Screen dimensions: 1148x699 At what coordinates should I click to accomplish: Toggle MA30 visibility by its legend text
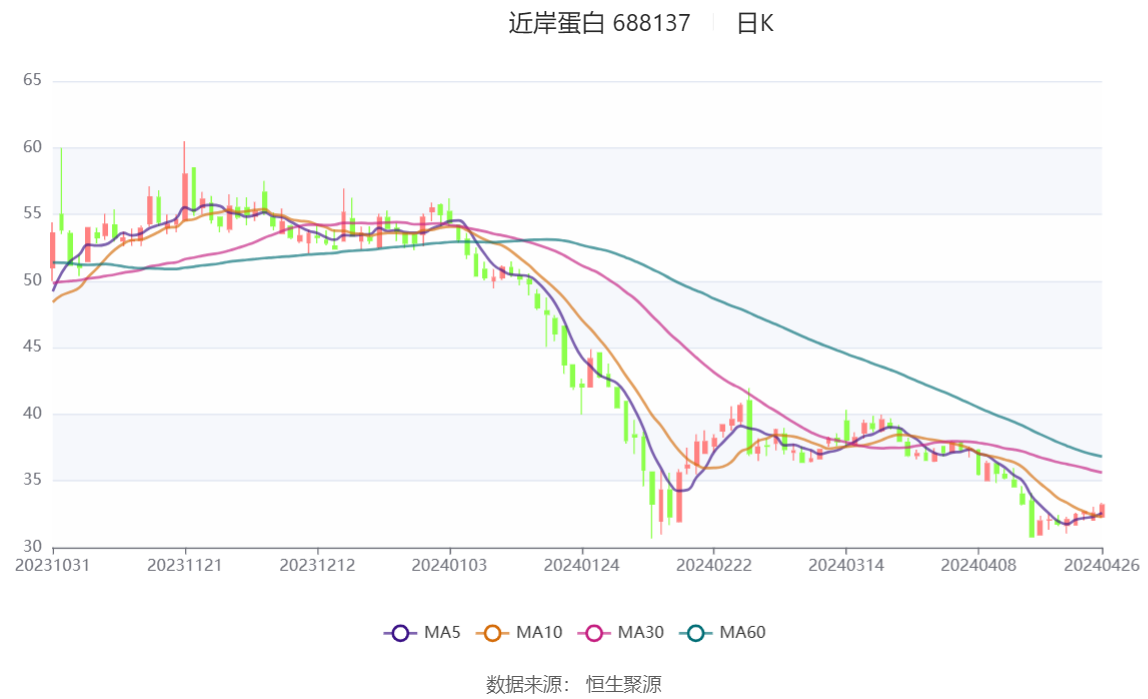[x=641, y=632]
